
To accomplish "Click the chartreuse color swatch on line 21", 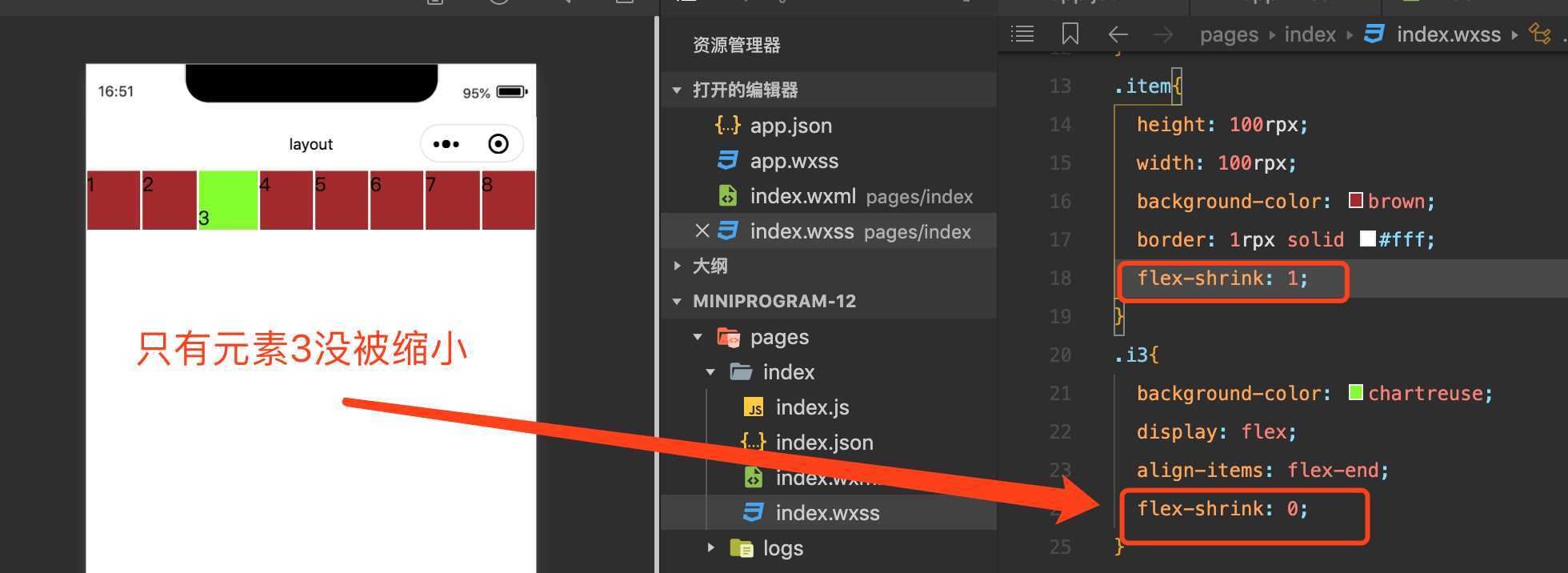I will 1355,392.
